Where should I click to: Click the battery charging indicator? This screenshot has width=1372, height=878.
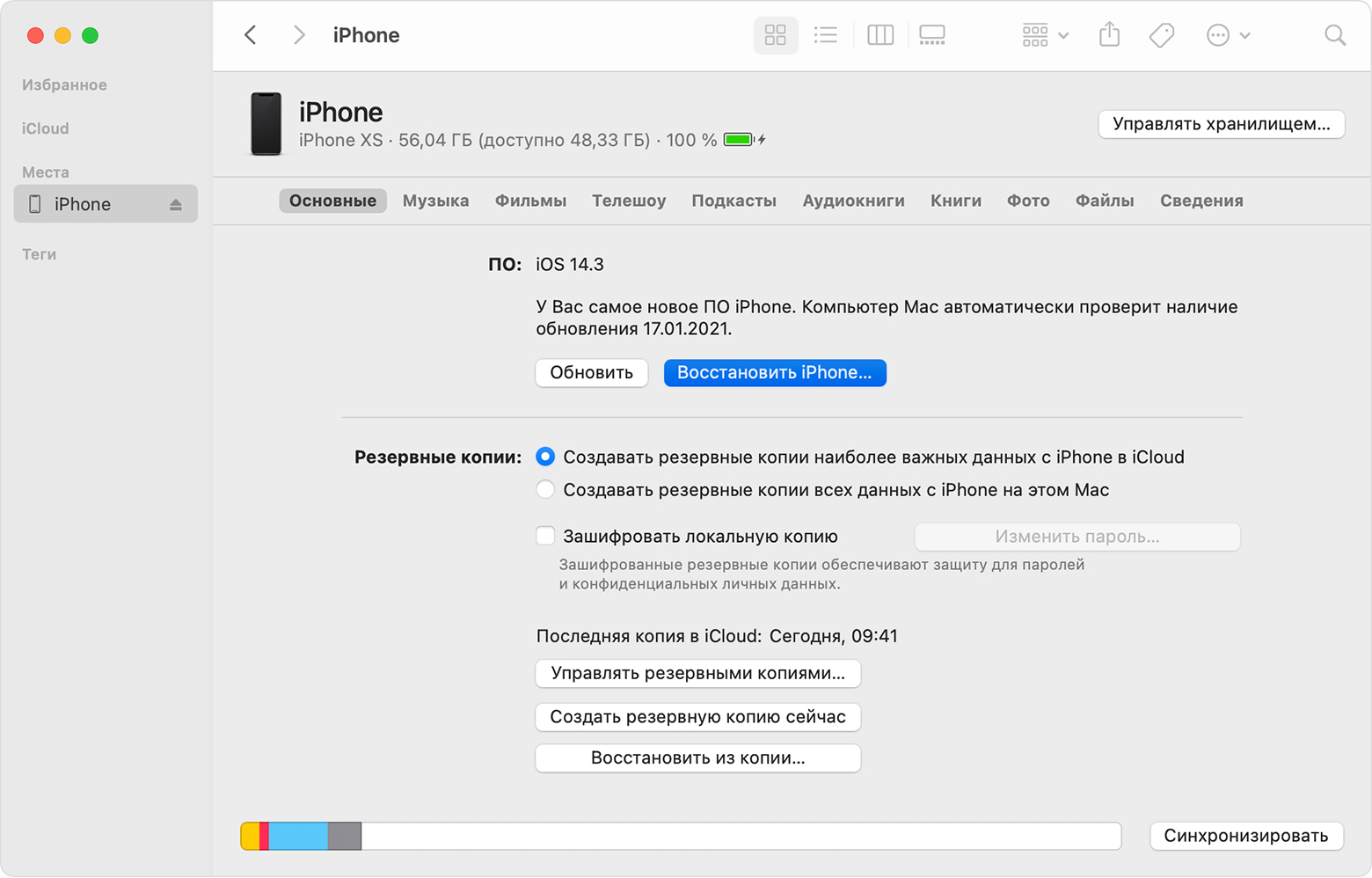(x=744, y=140)
